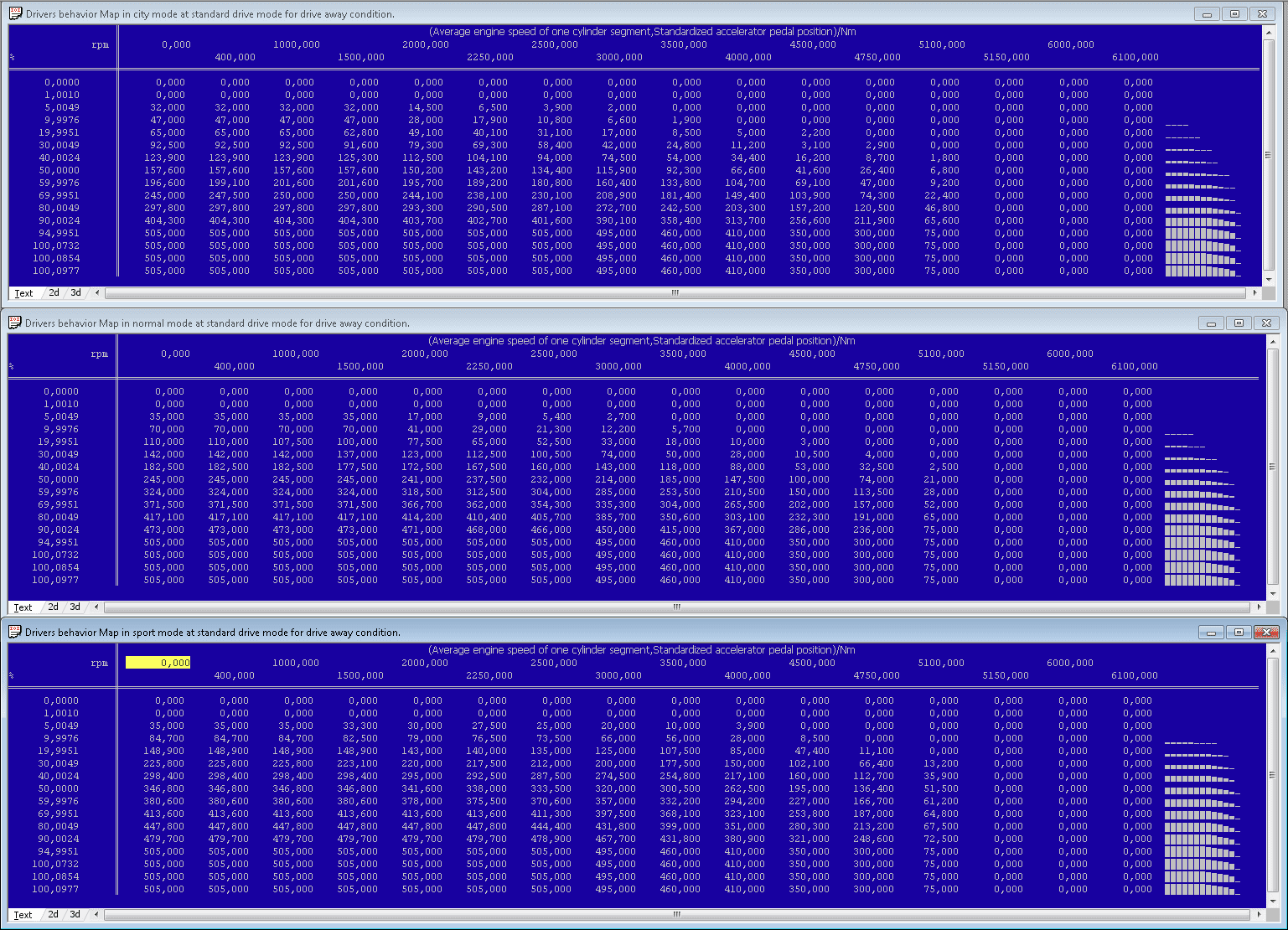This screenshot has width=1288, height=930.
Task: Click the 2250,000 rpm header in the normal window
Action: tap(489, 366)
